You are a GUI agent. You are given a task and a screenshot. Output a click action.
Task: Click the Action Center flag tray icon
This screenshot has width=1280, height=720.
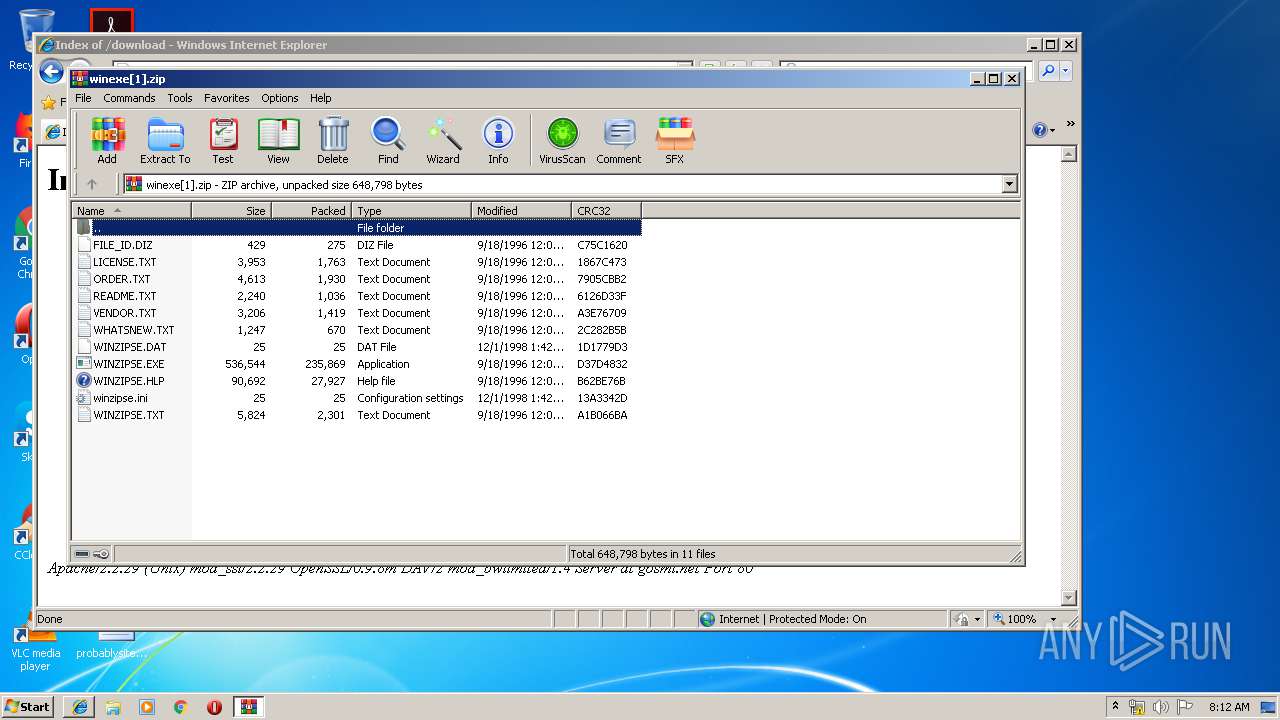point(1185,707)
